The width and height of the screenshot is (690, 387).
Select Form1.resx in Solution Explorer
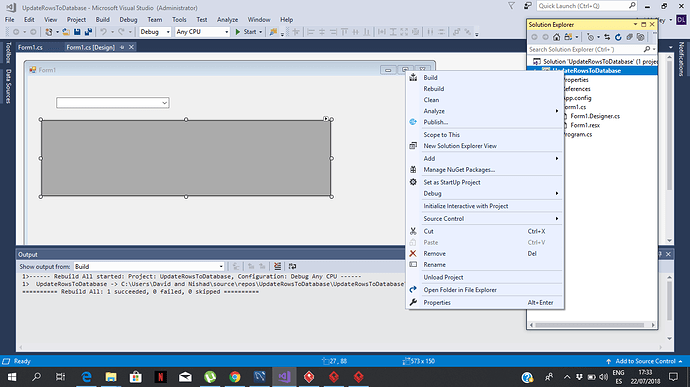coord(585,125)
